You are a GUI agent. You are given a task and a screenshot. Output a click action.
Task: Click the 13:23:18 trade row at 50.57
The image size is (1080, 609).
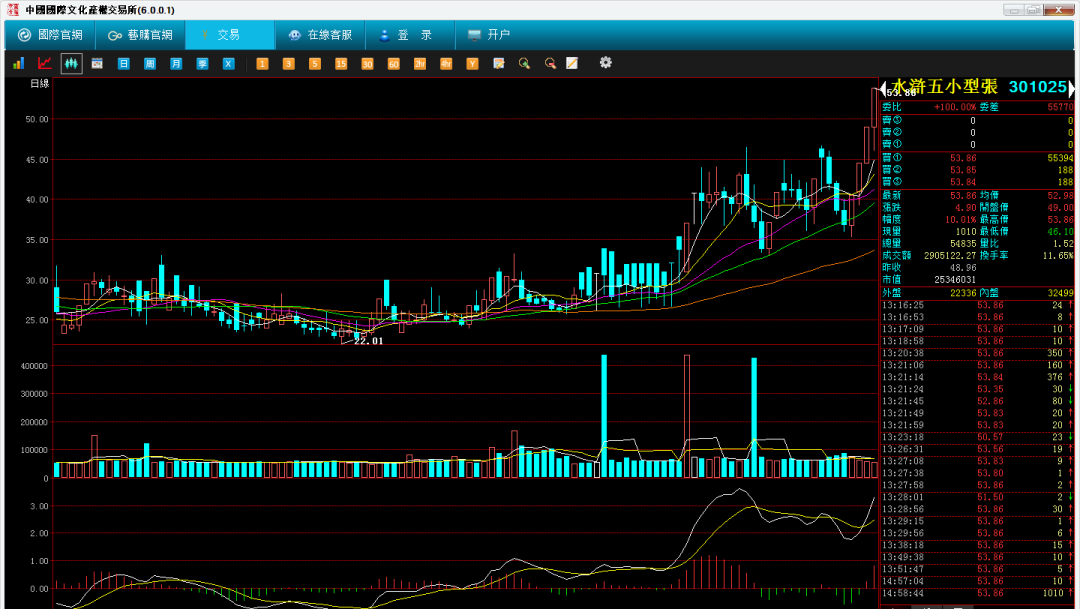pyautogui.click(x=977, y=437)
